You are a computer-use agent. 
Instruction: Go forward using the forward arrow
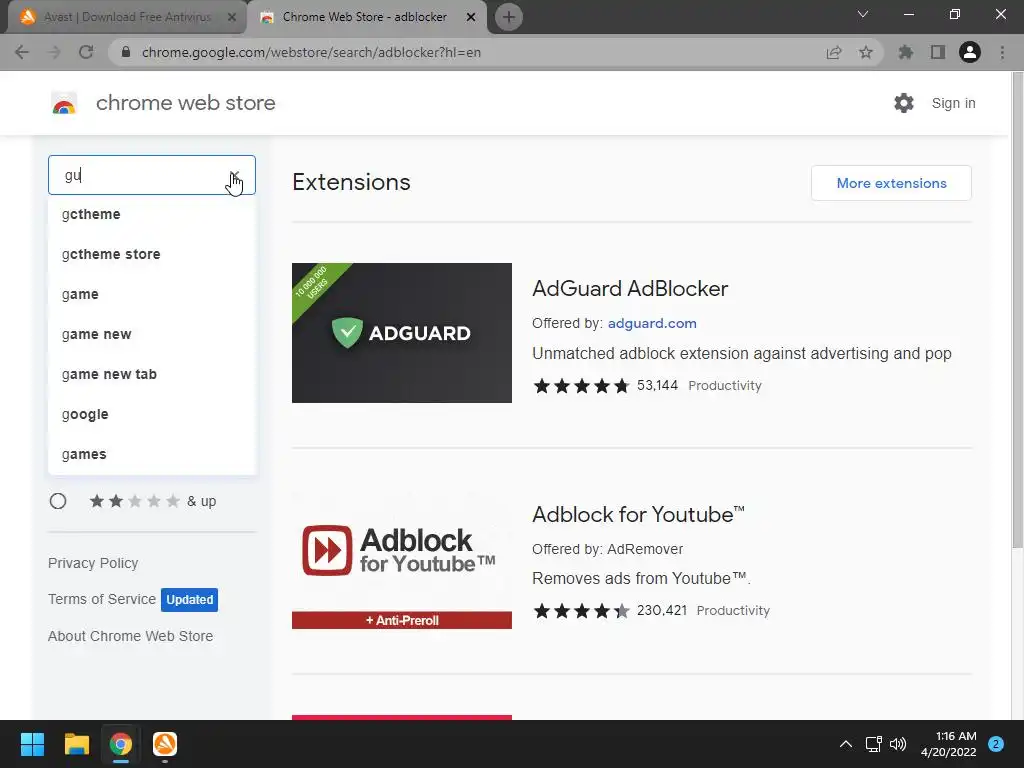[54, 52]
